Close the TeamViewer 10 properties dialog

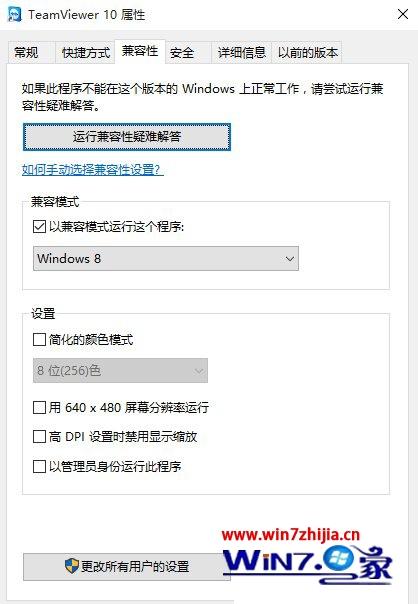pos(403,15)
